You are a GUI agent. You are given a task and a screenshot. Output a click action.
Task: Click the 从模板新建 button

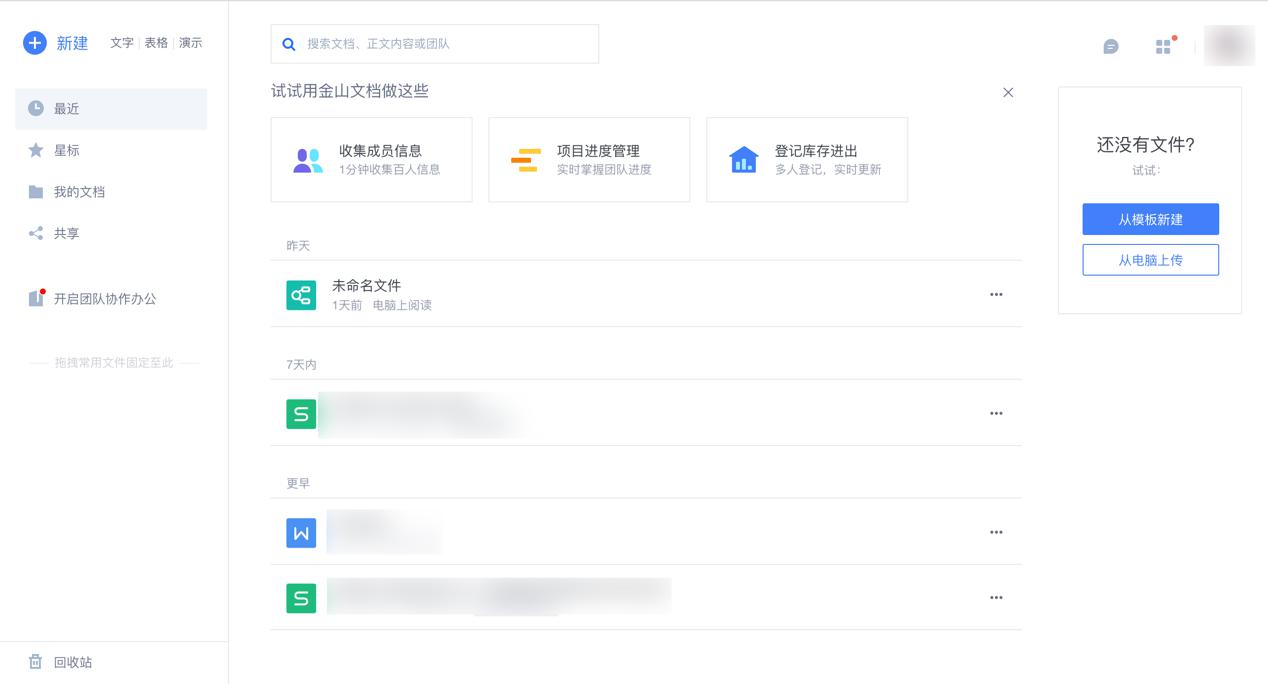[1150, 219]
